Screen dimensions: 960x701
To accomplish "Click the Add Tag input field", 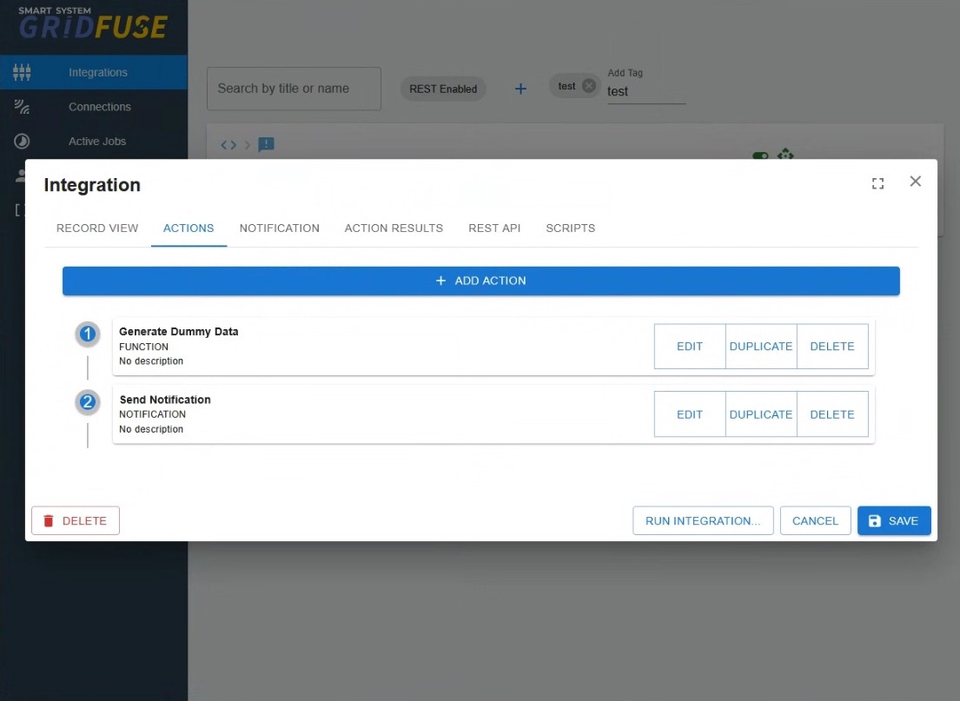I will coord(646,91).
